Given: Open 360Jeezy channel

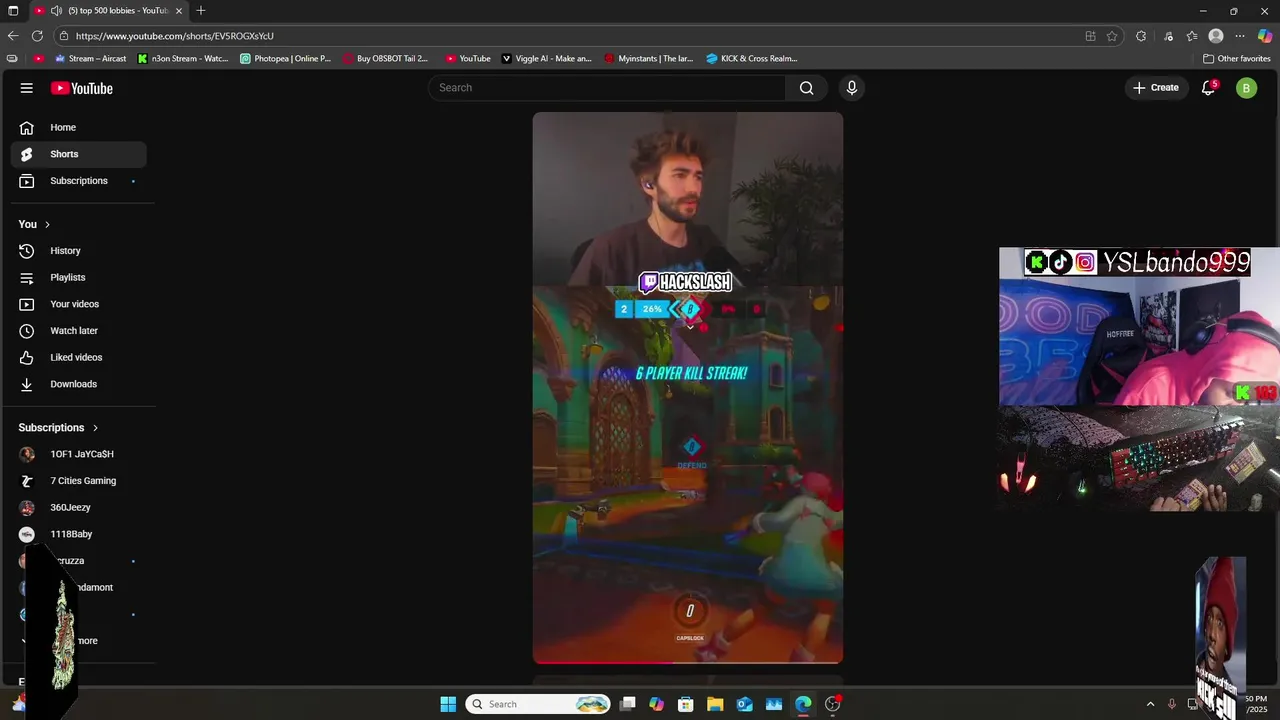Looking at the screenshot, I should pyautogui.click(x=78, y=507).
